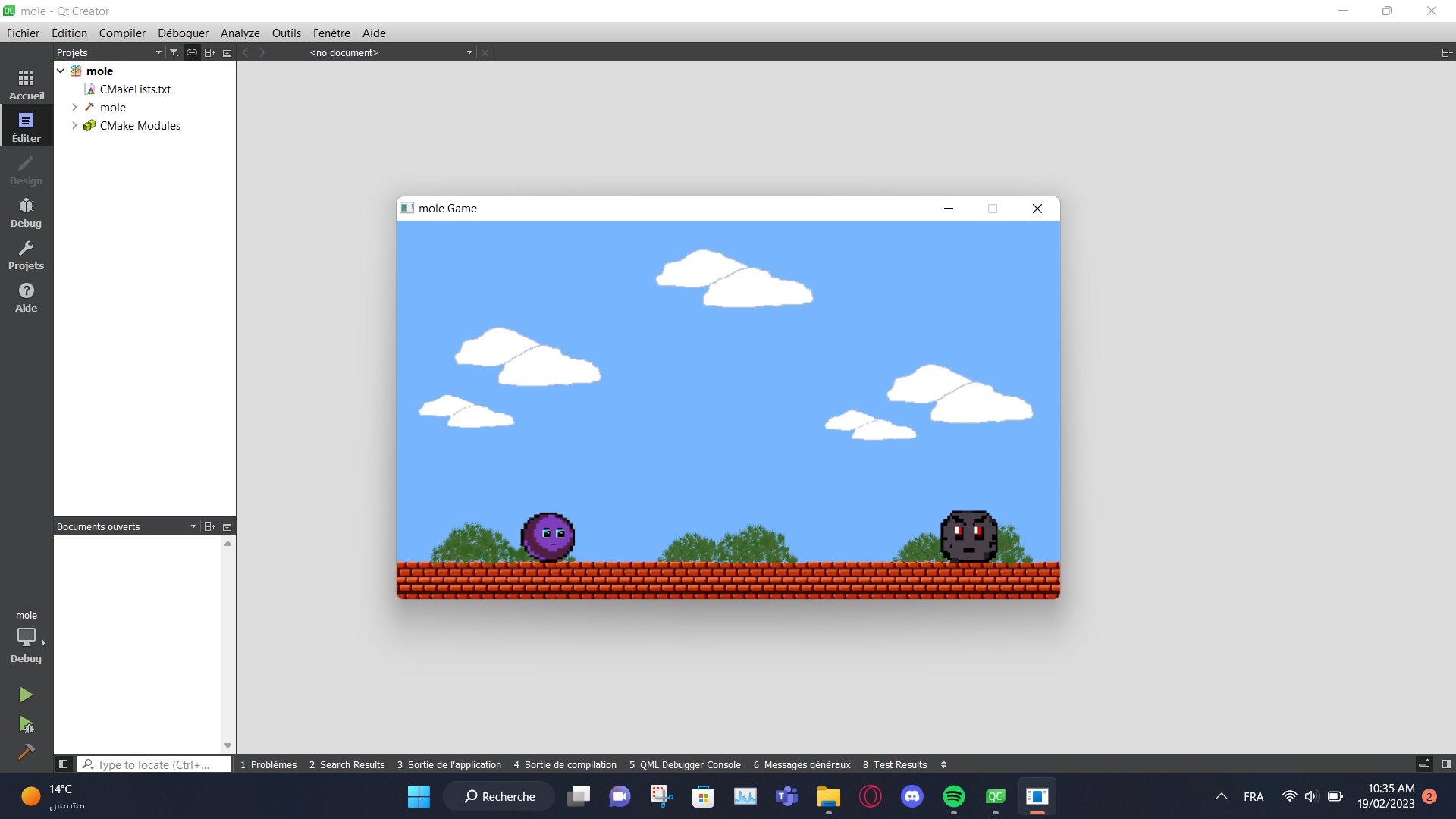Open filter tree icon in Projets panel
The width and height of the screenshot is (1456, 819).
[174, 52]
